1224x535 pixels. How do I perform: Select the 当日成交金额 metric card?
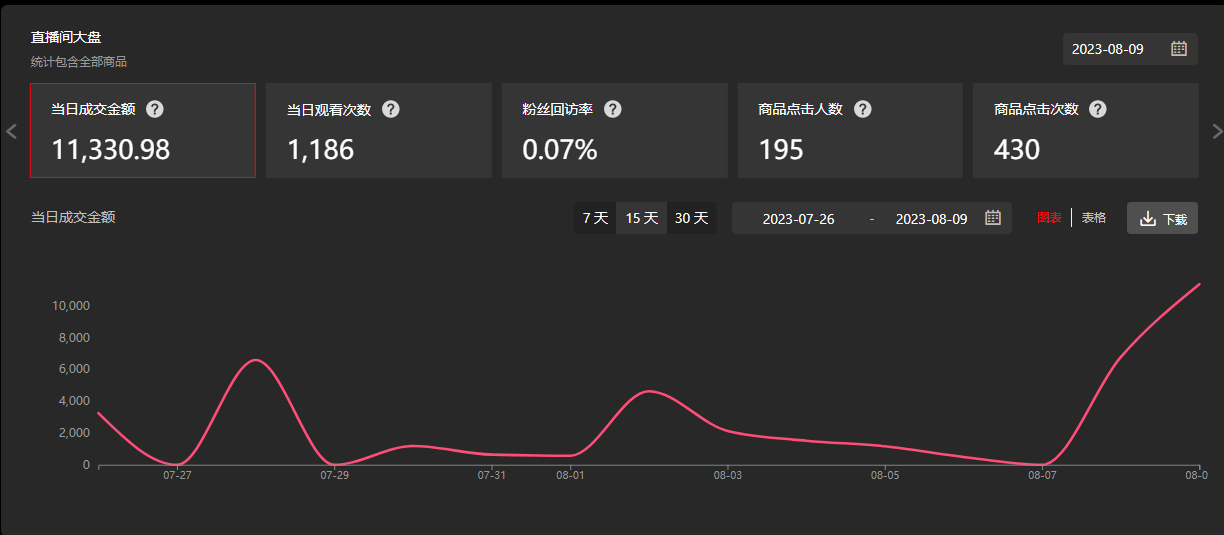[143, 131]
